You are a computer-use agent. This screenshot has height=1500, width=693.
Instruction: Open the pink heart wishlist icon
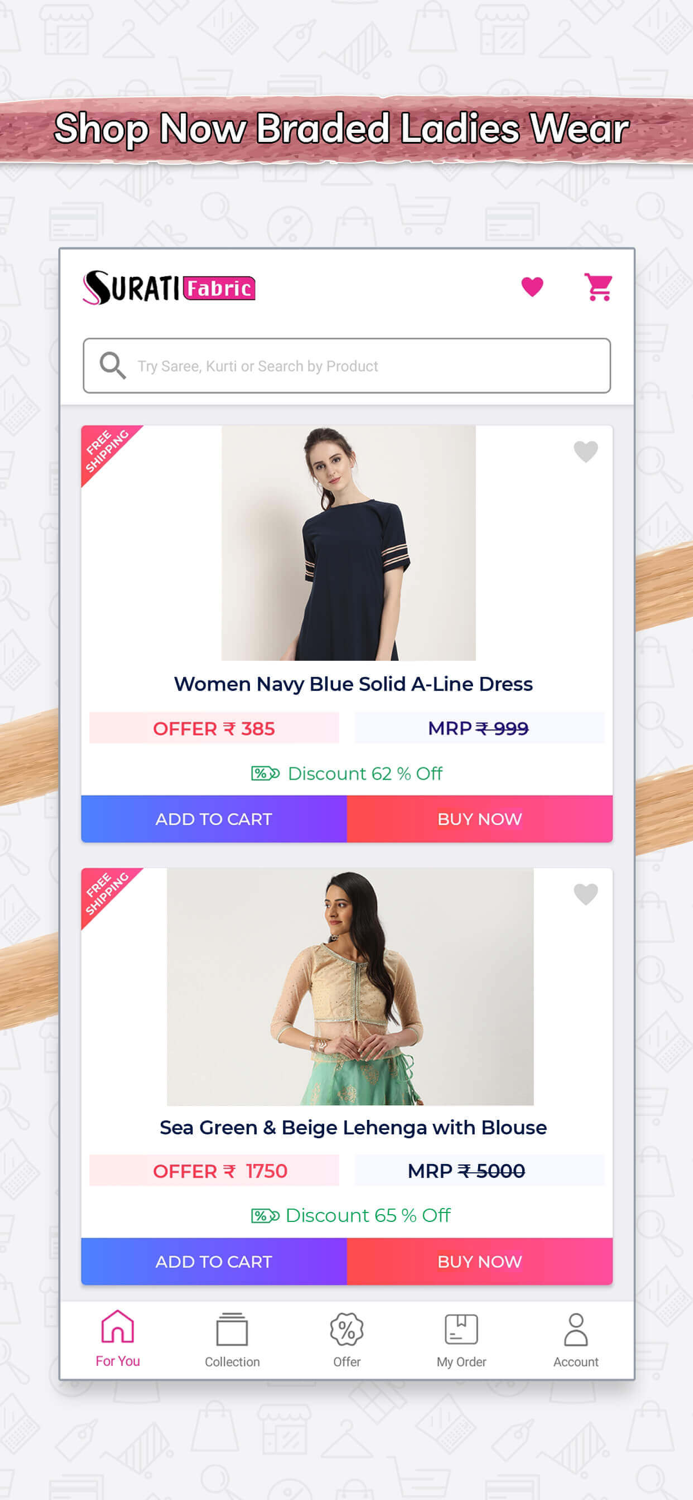[532, 287]
